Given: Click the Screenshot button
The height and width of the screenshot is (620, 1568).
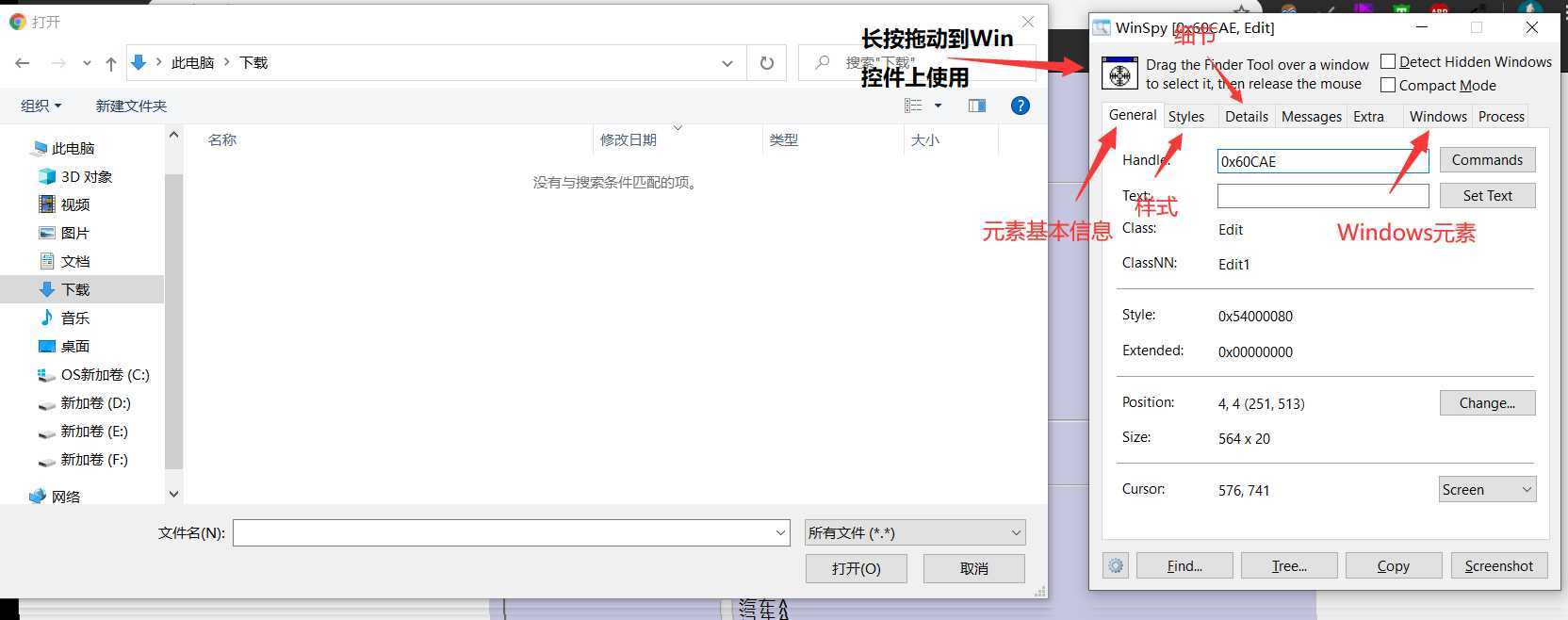Looking at the screenshot, I should coord(1499,565).
